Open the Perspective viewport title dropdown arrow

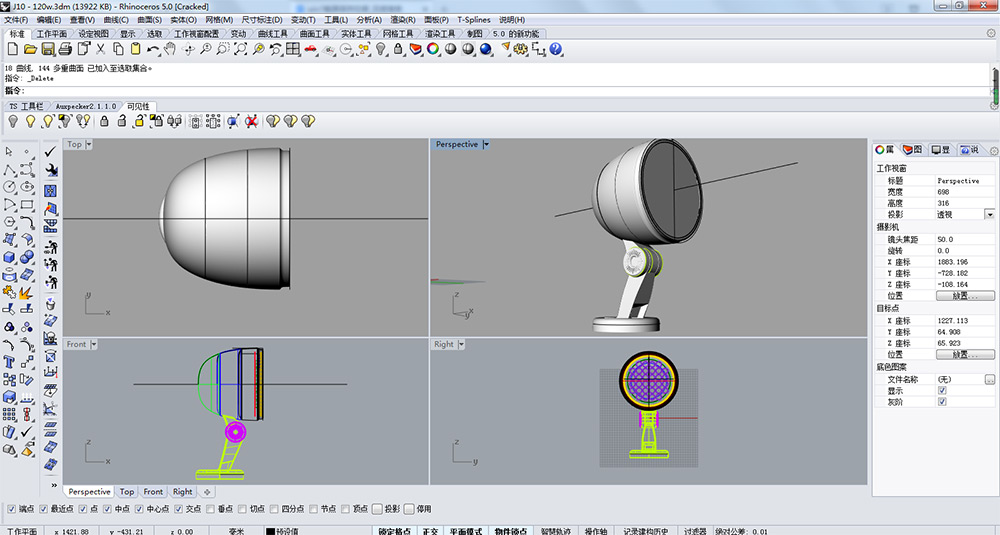(x=486, y=144)
